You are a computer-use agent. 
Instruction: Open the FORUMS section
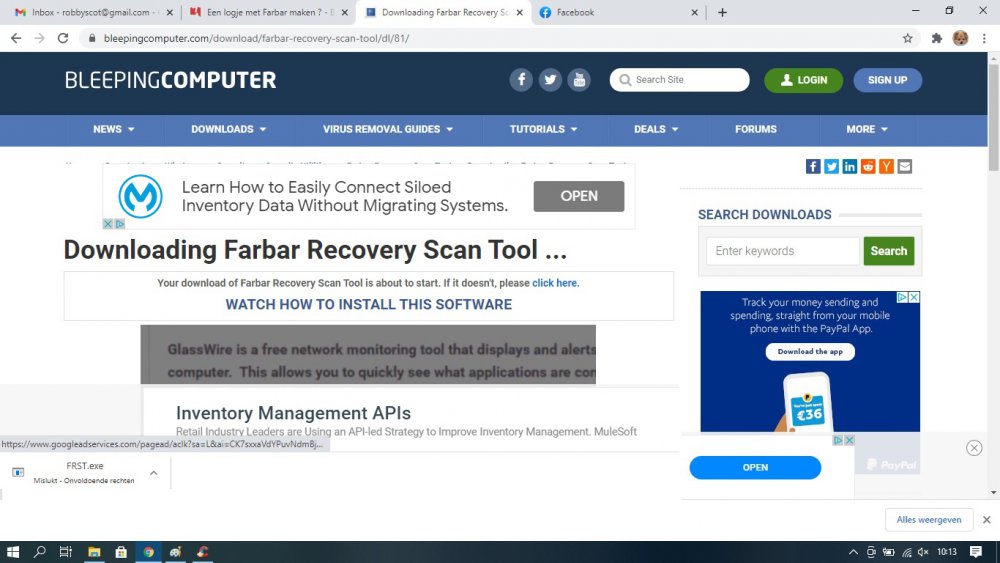(x=756, y=129)
